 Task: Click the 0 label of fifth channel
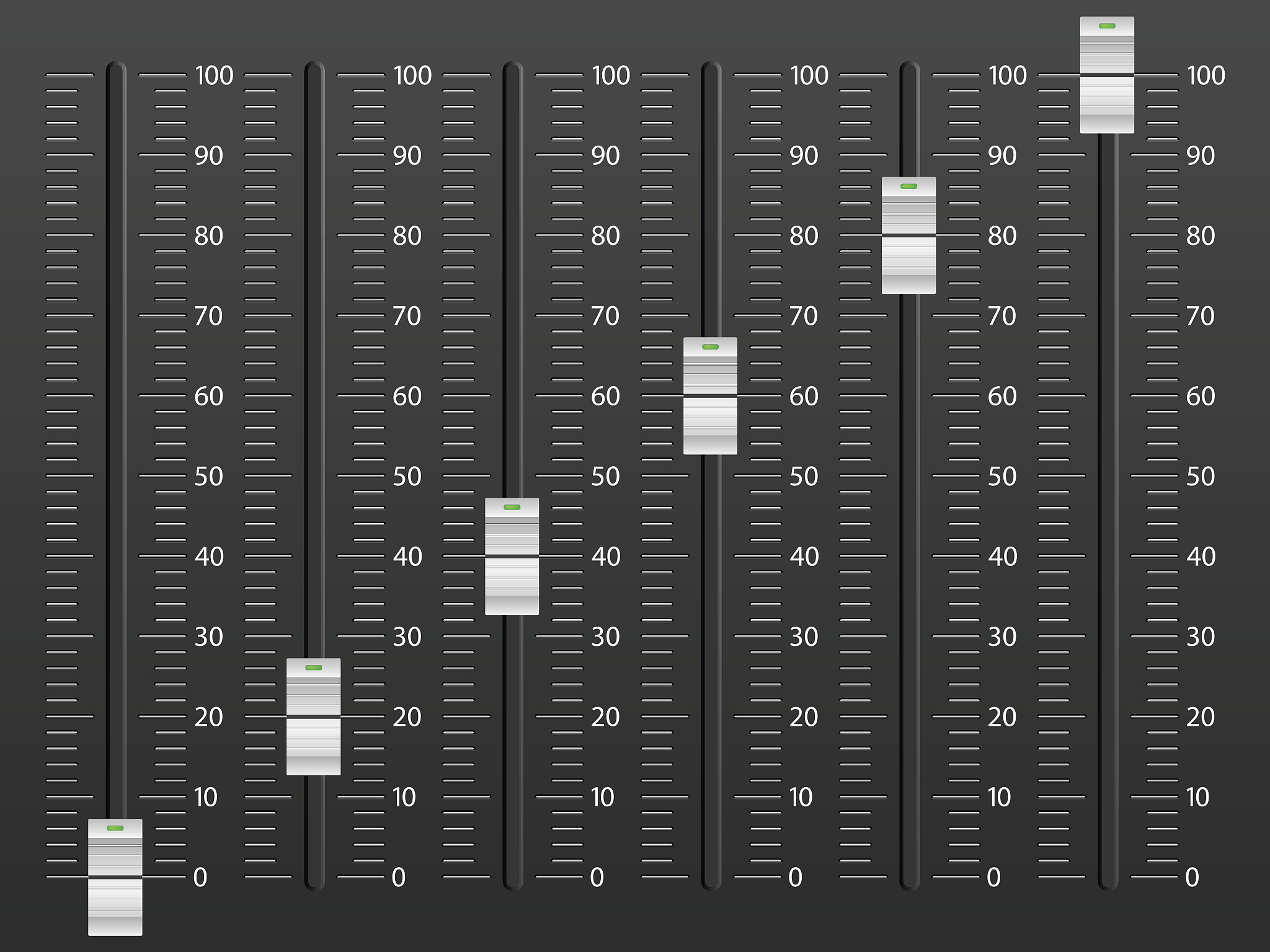(x=993, y=878)
